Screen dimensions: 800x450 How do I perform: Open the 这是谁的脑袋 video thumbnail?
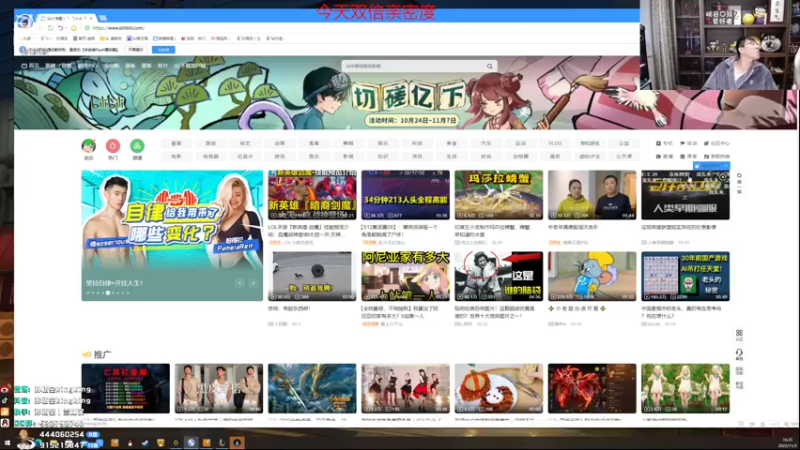499,276
